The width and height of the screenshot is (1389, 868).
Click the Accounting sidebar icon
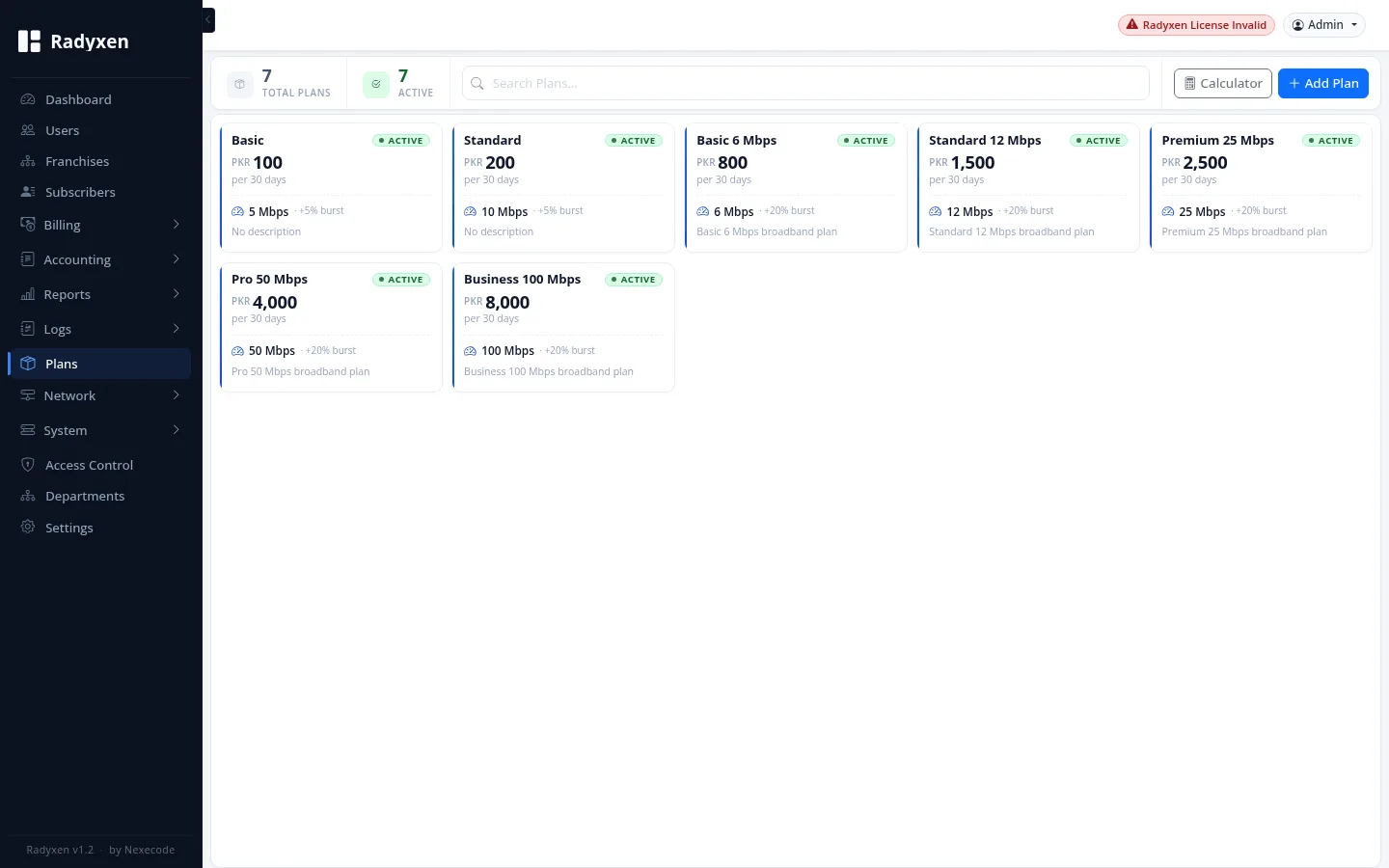[28, 259]
